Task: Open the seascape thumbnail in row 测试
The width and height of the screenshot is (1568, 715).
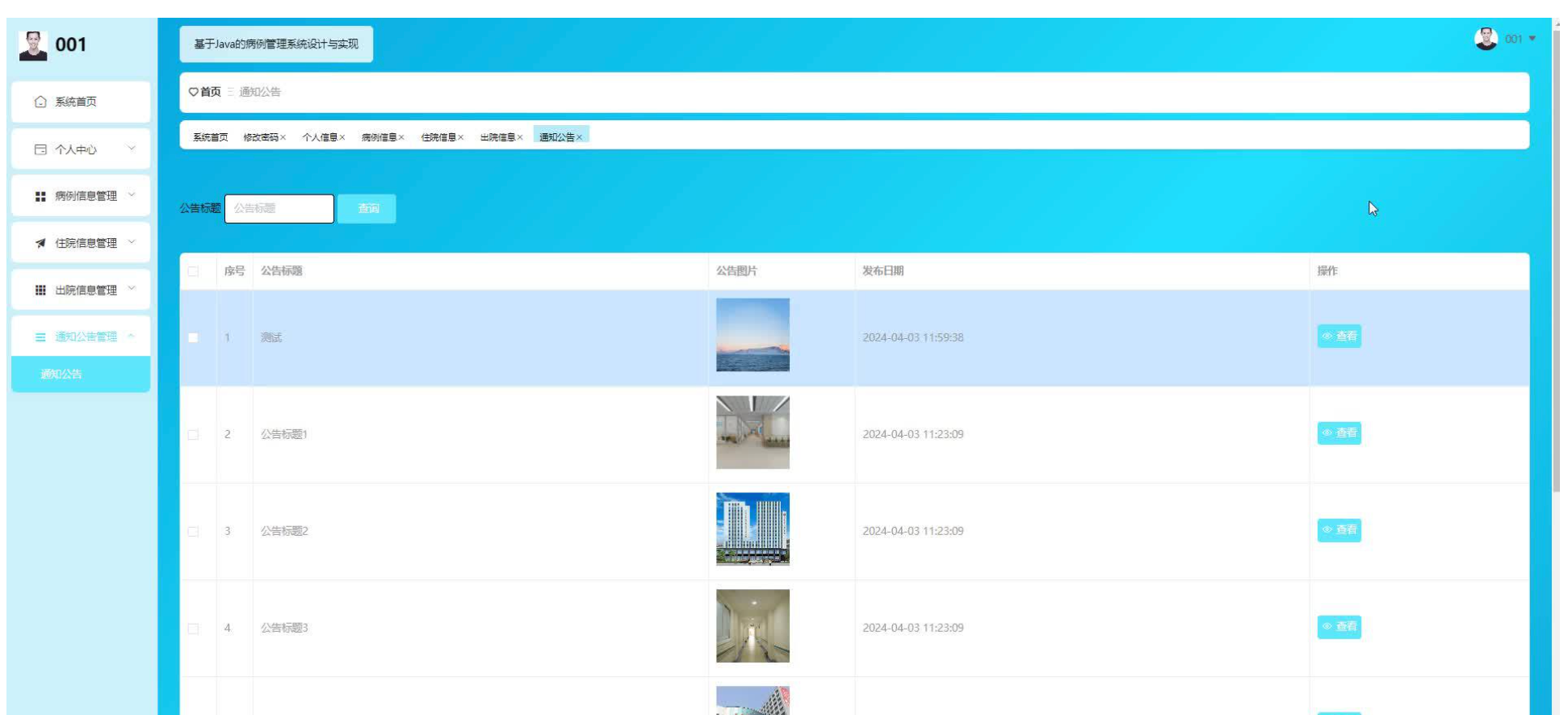Action: click(753, 335)
